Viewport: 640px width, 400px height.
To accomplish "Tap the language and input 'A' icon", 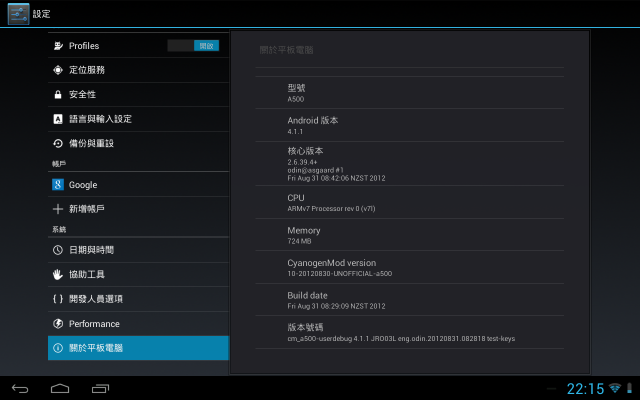I will 58,119.
